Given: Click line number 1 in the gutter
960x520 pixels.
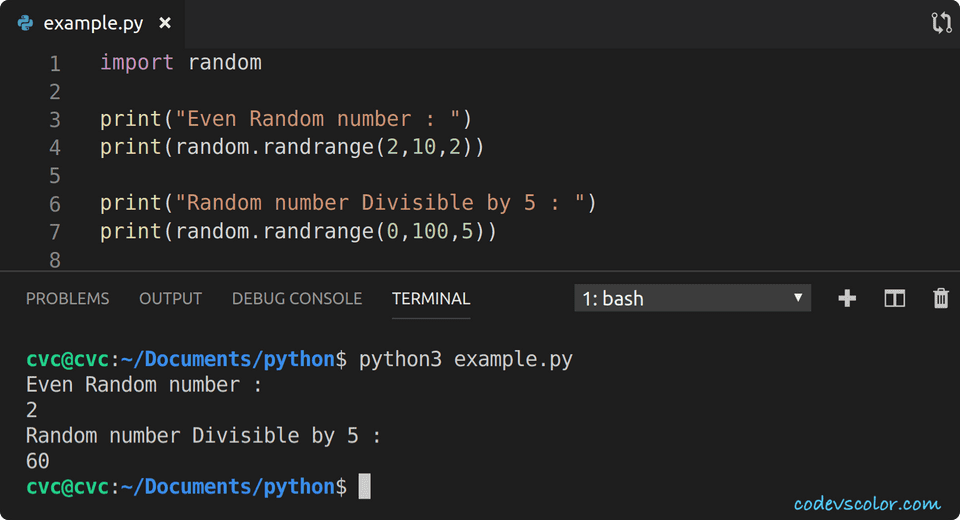Looking at the screenshot, I should (x=54, y=64).
